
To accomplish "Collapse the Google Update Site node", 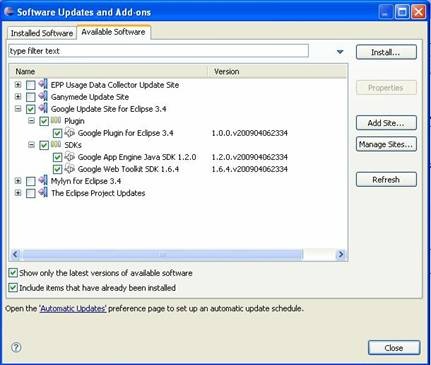I will tap(18, 109).
